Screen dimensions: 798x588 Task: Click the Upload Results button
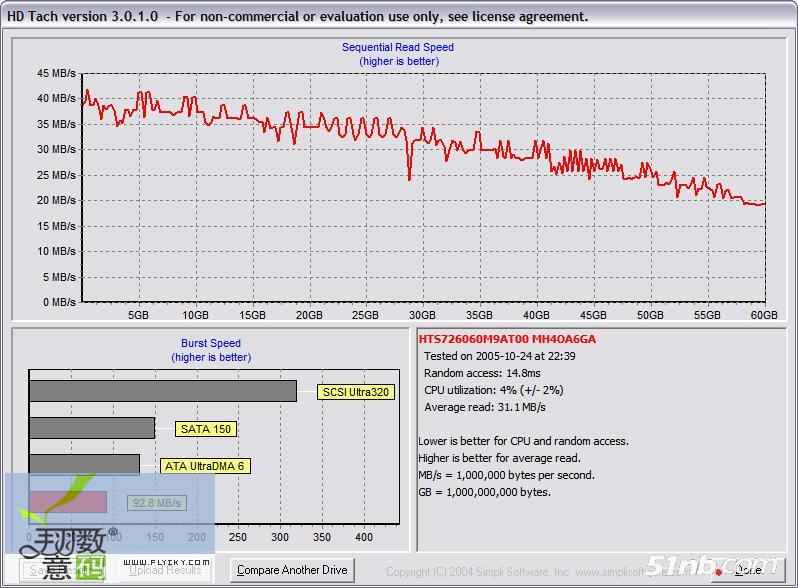[165, 570]
